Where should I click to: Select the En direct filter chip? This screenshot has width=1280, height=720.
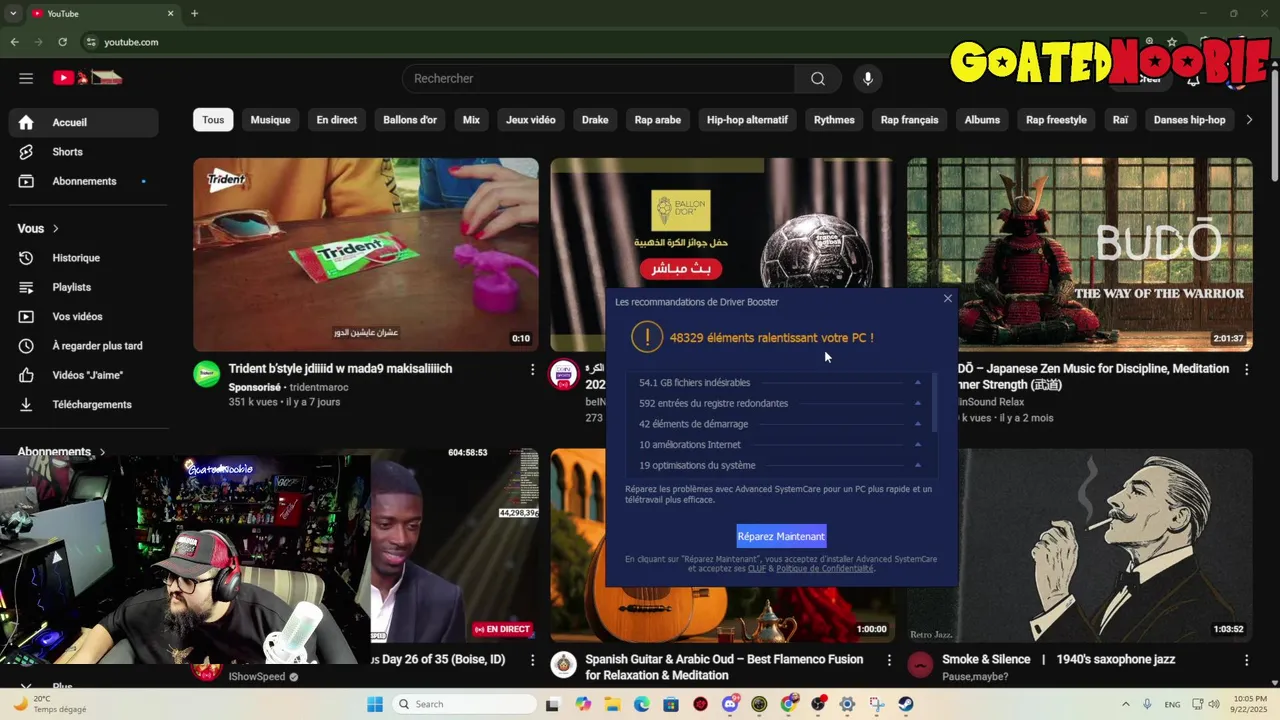[x=337, y=120]
